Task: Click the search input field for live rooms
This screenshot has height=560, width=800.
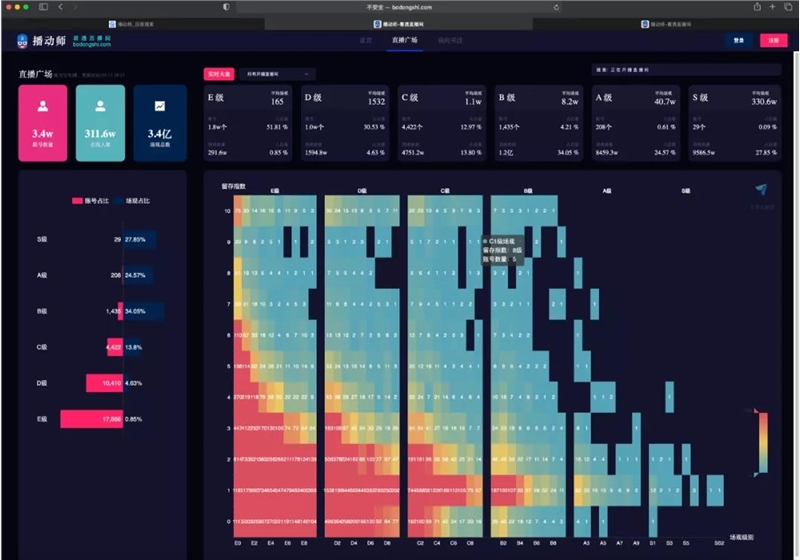Action: (x=685, y=71)
